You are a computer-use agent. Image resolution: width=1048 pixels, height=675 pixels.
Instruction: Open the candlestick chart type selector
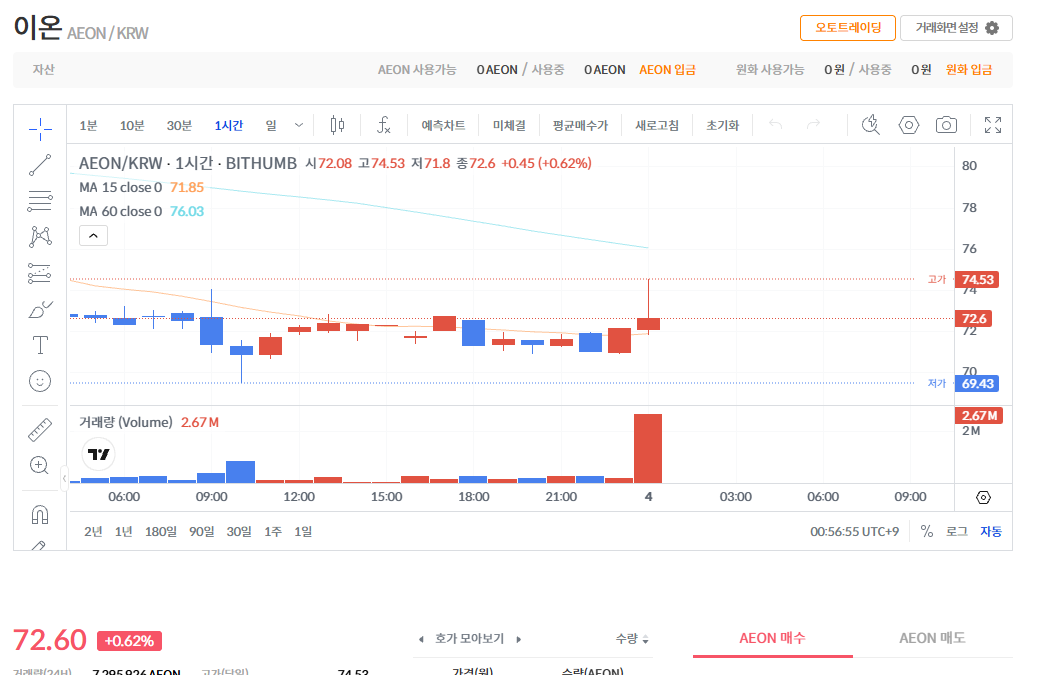point(338,125)
